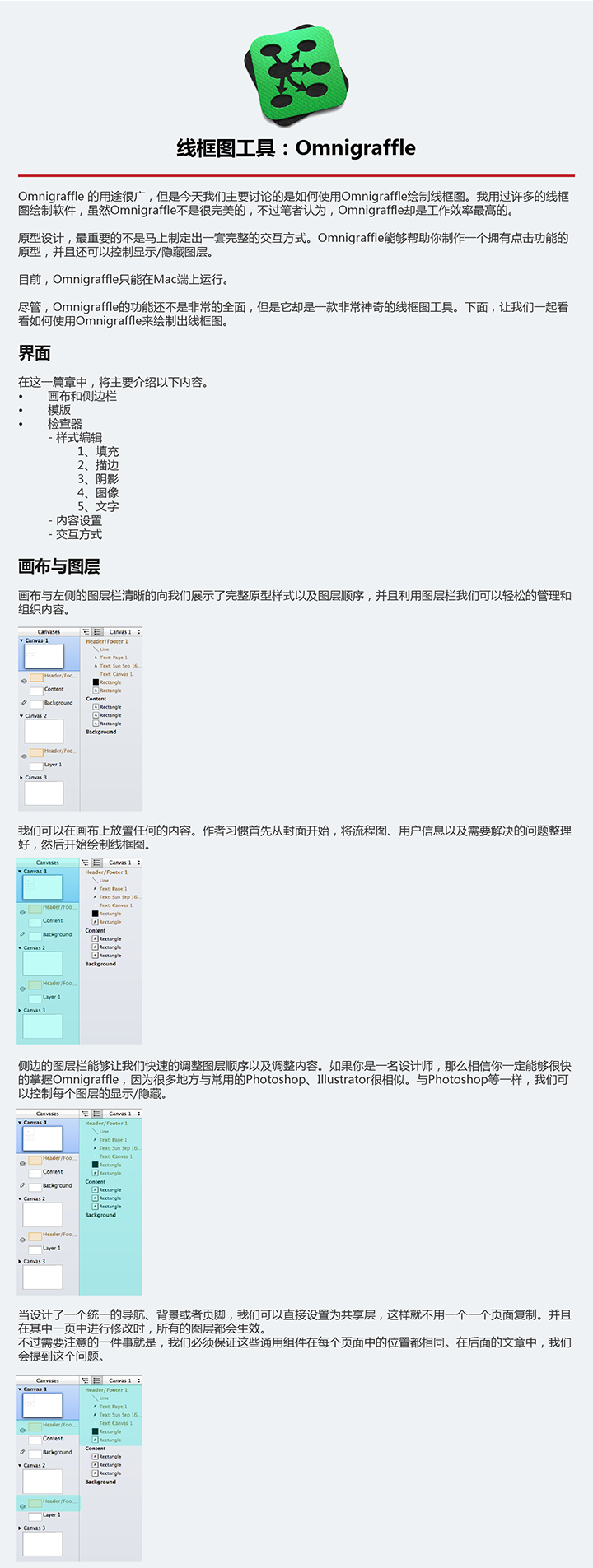Click shared-layer icon beside second Header/Foo in last screenshot
This screenshot has width=593, height=1568.
22,1506
